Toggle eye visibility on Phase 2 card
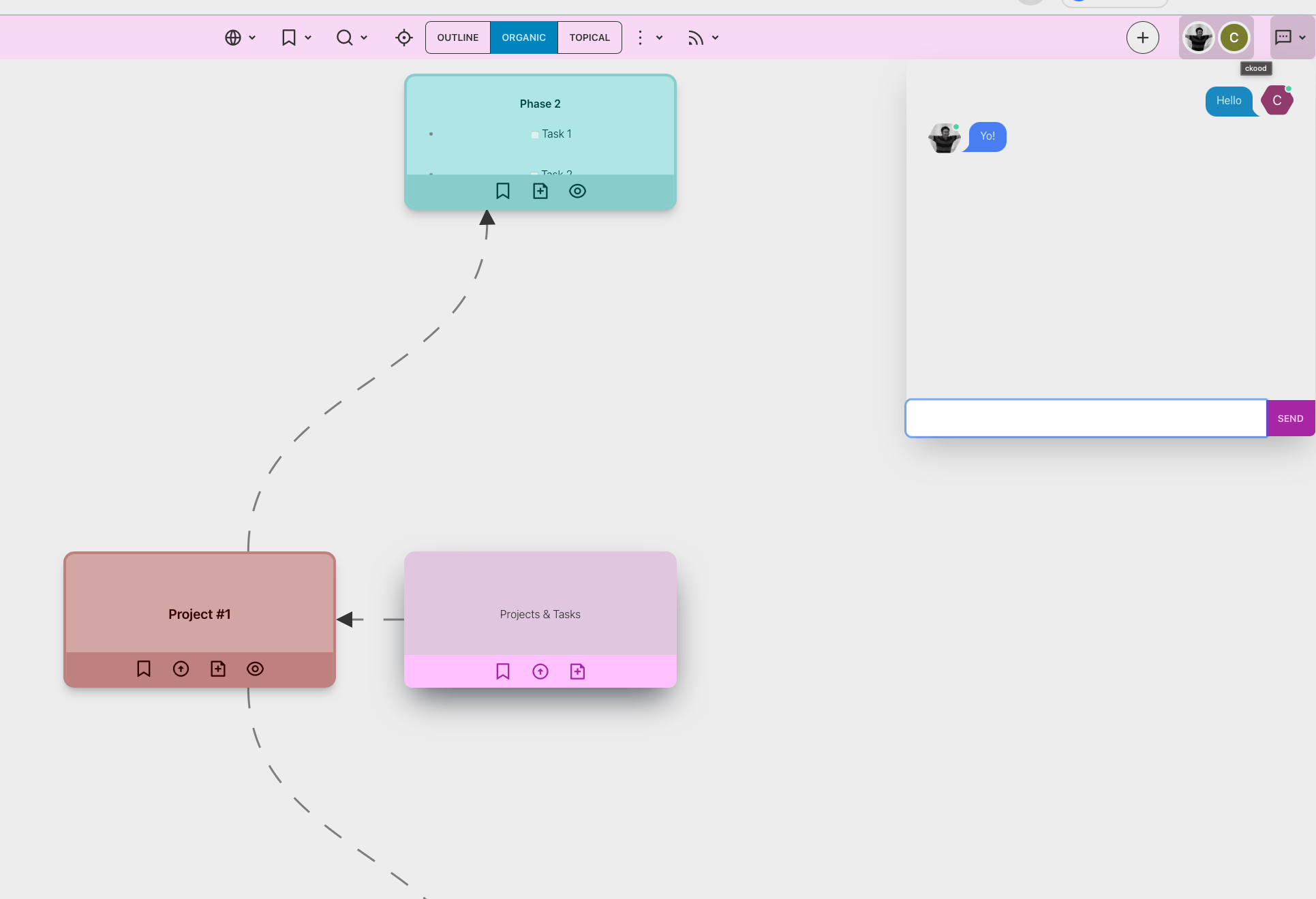The height and width of the screenshot is (899, 1316). click(x=577, y=192)
